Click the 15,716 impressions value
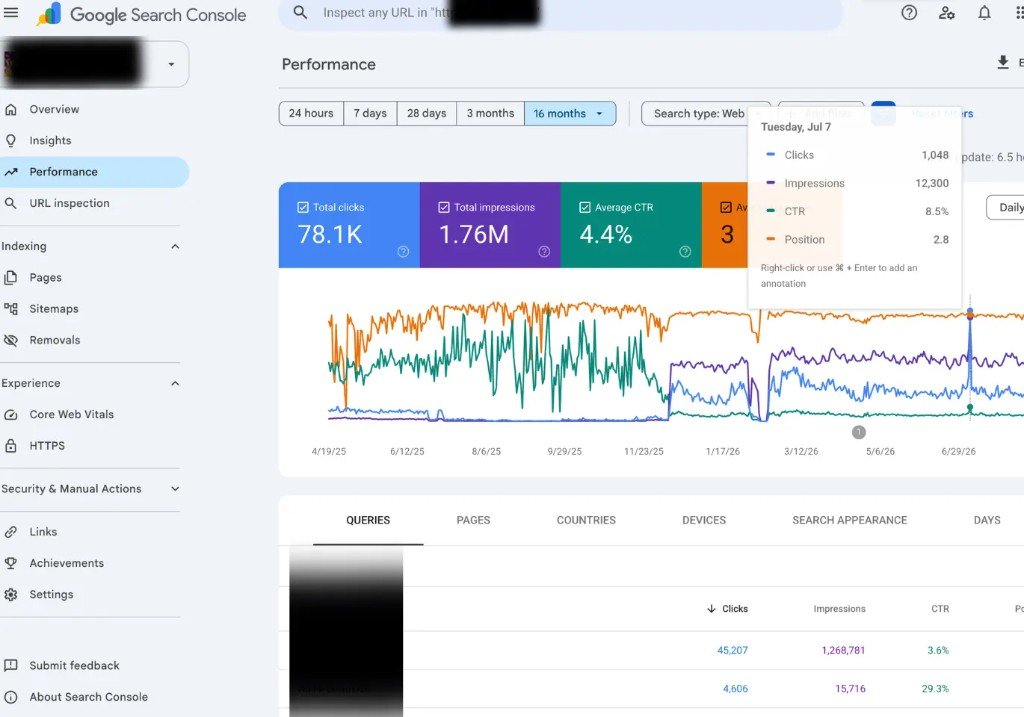This screenshot has width=1024, height=717. coord(850,689)
